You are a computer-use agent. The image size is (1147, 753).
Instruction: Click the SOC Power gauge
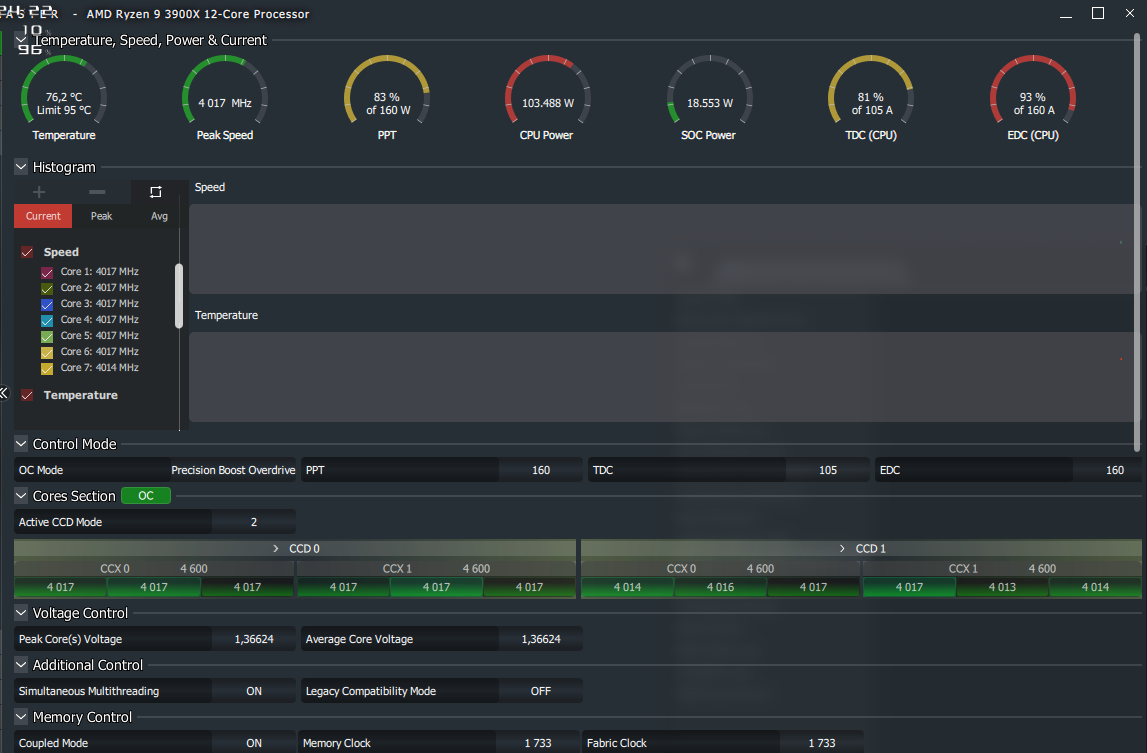point(709,99)
